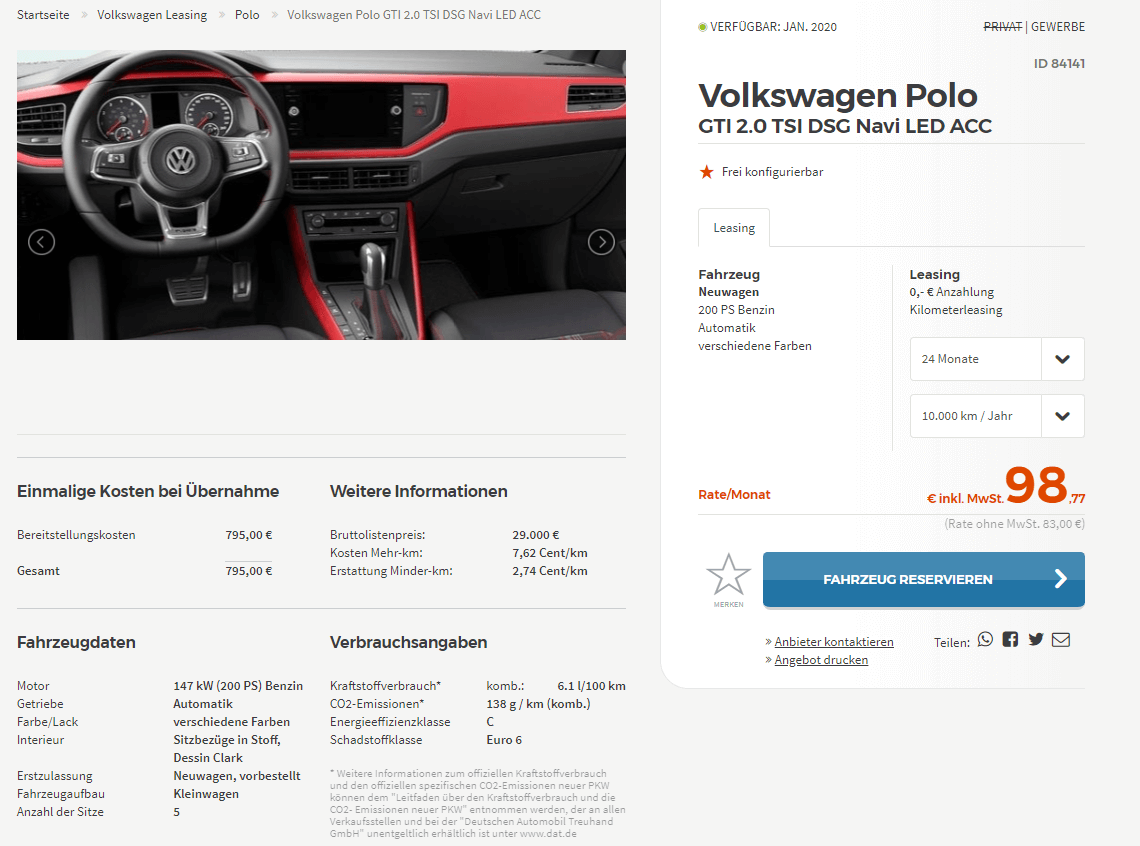Viewport: 1140px width, 846px height.
Task: Share the offer on Twitter
Action: 1036,640
